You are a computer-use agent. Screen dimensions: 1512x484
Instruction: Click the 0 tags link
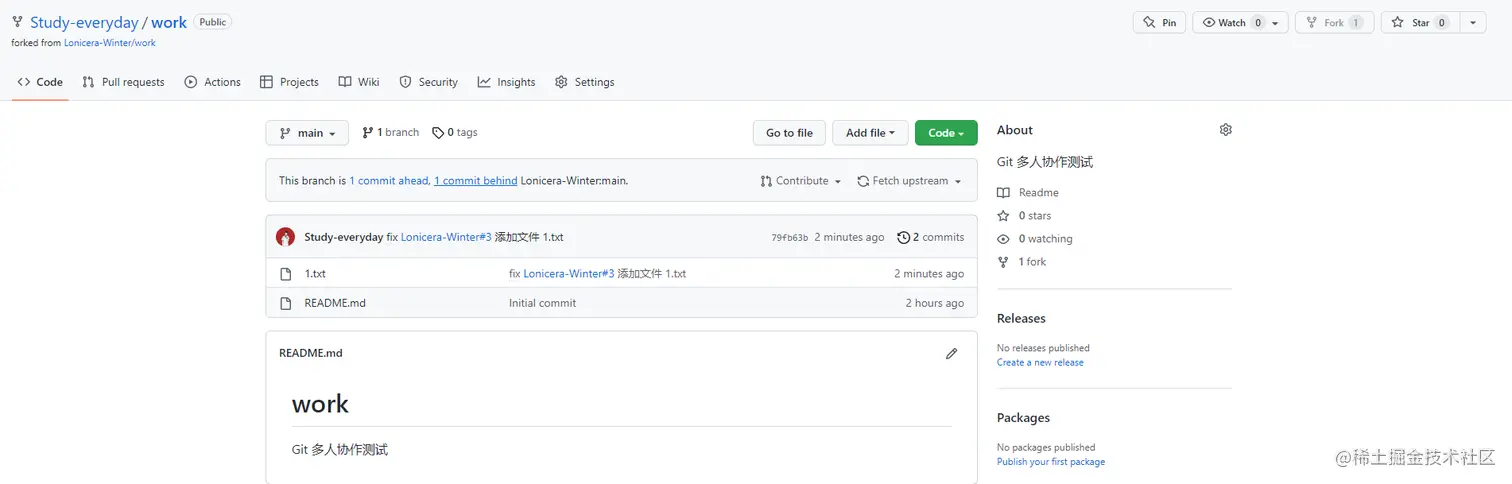coord(455,132)
